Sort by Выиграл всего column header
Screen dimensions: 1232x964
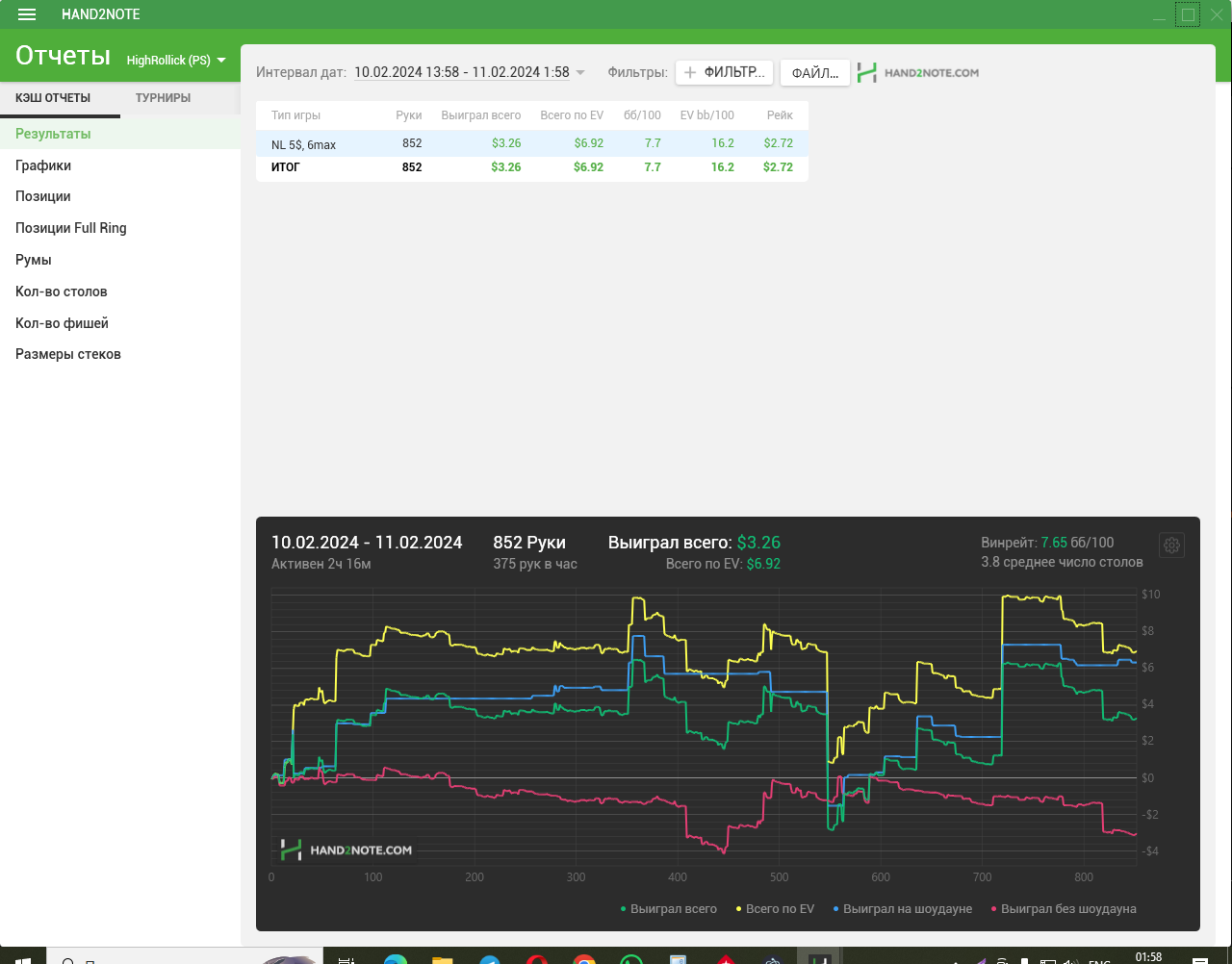(481, 115)
